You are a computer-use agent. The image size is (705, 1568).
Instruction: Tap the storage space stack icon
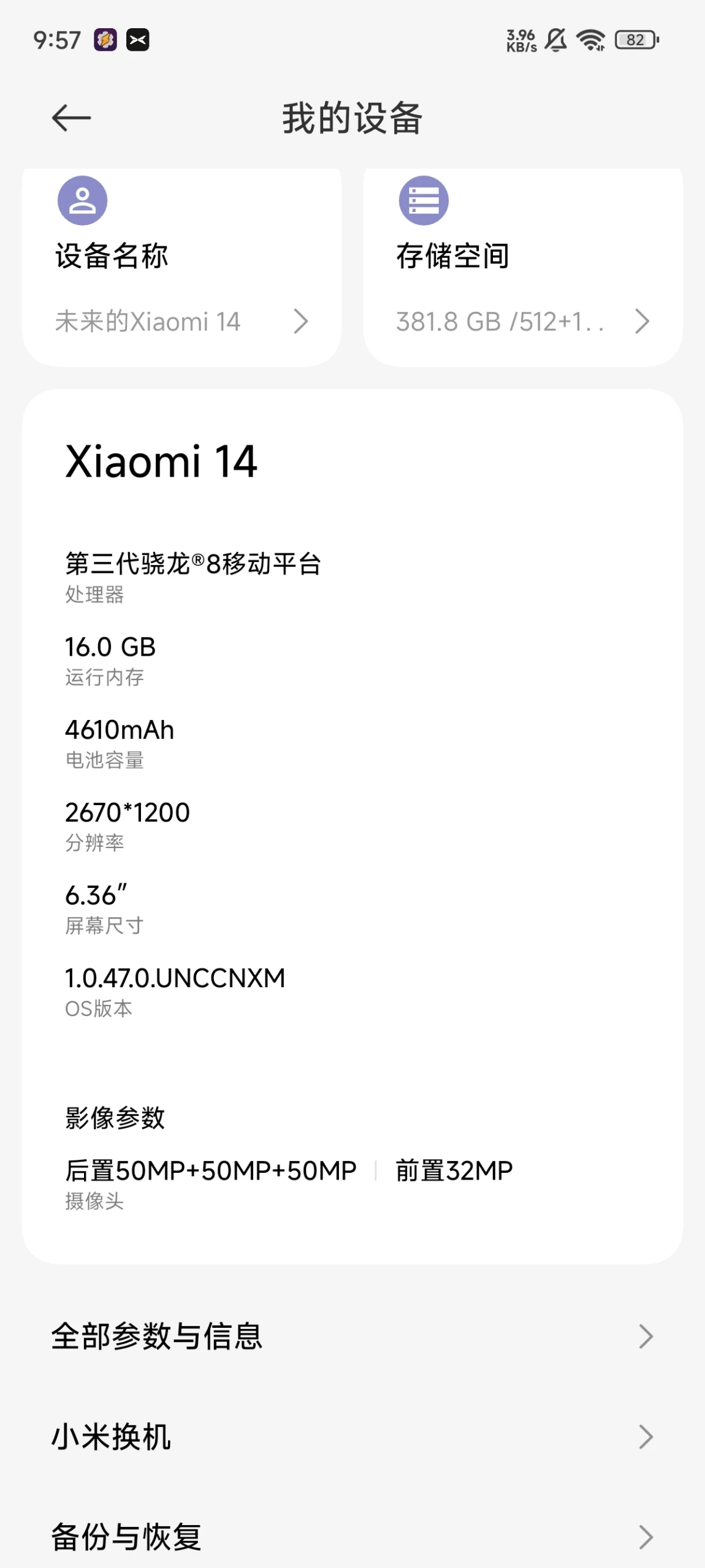[x=424, y=200]
